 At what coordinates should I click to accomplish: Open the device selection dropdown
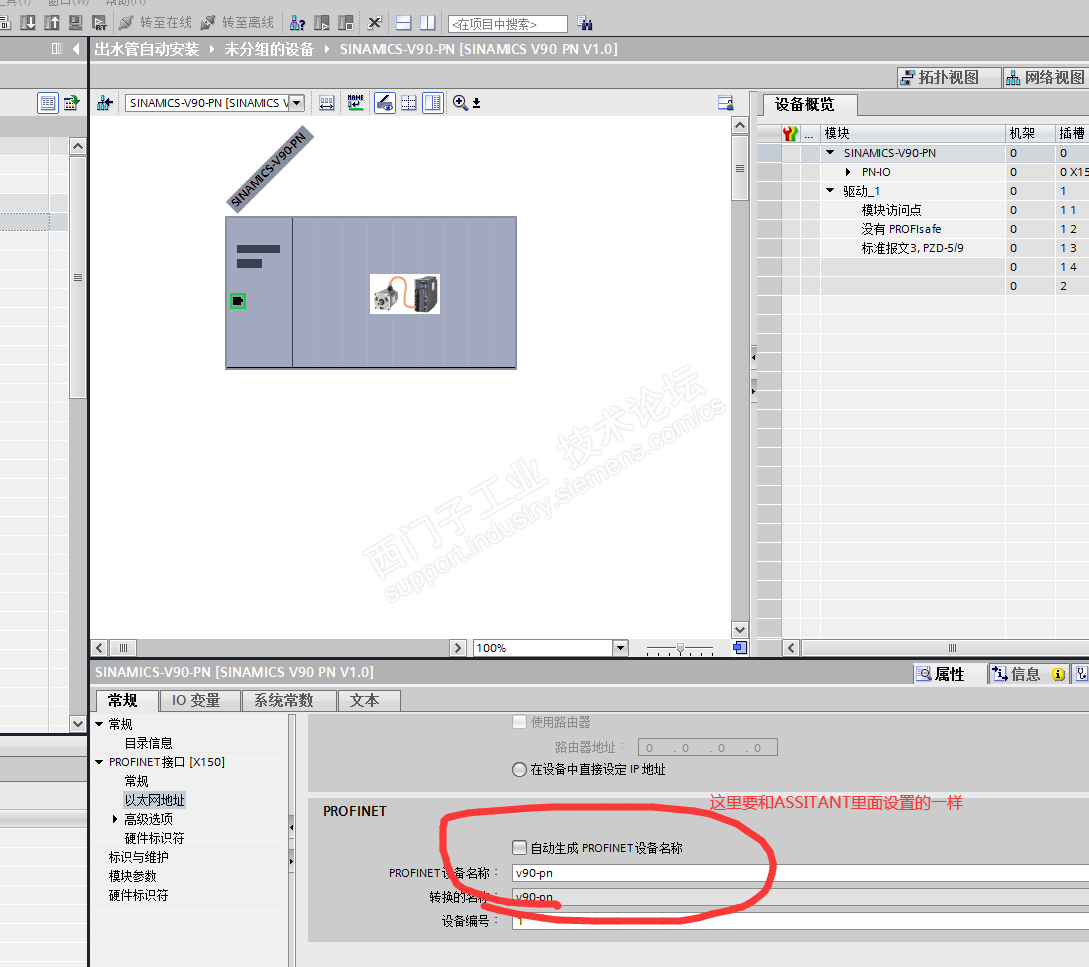297,103
